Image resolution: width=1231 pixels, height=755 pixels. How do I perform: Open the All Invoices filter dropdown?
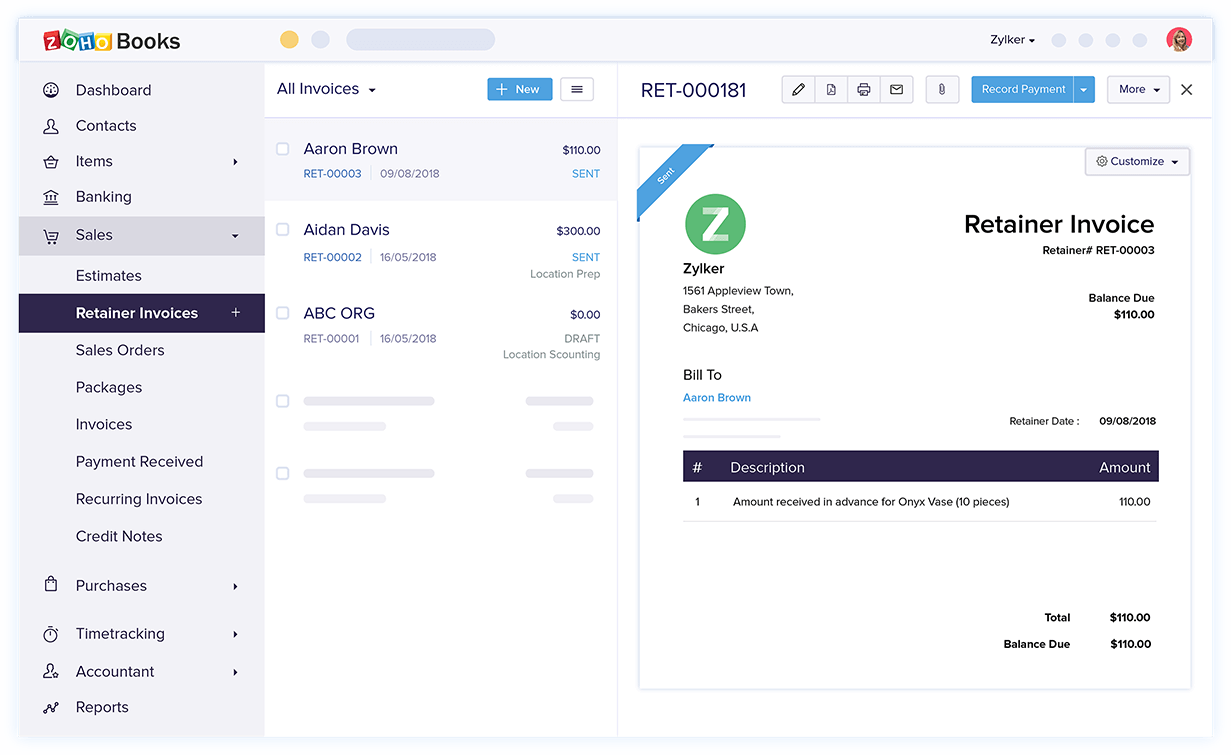point(326,89)
